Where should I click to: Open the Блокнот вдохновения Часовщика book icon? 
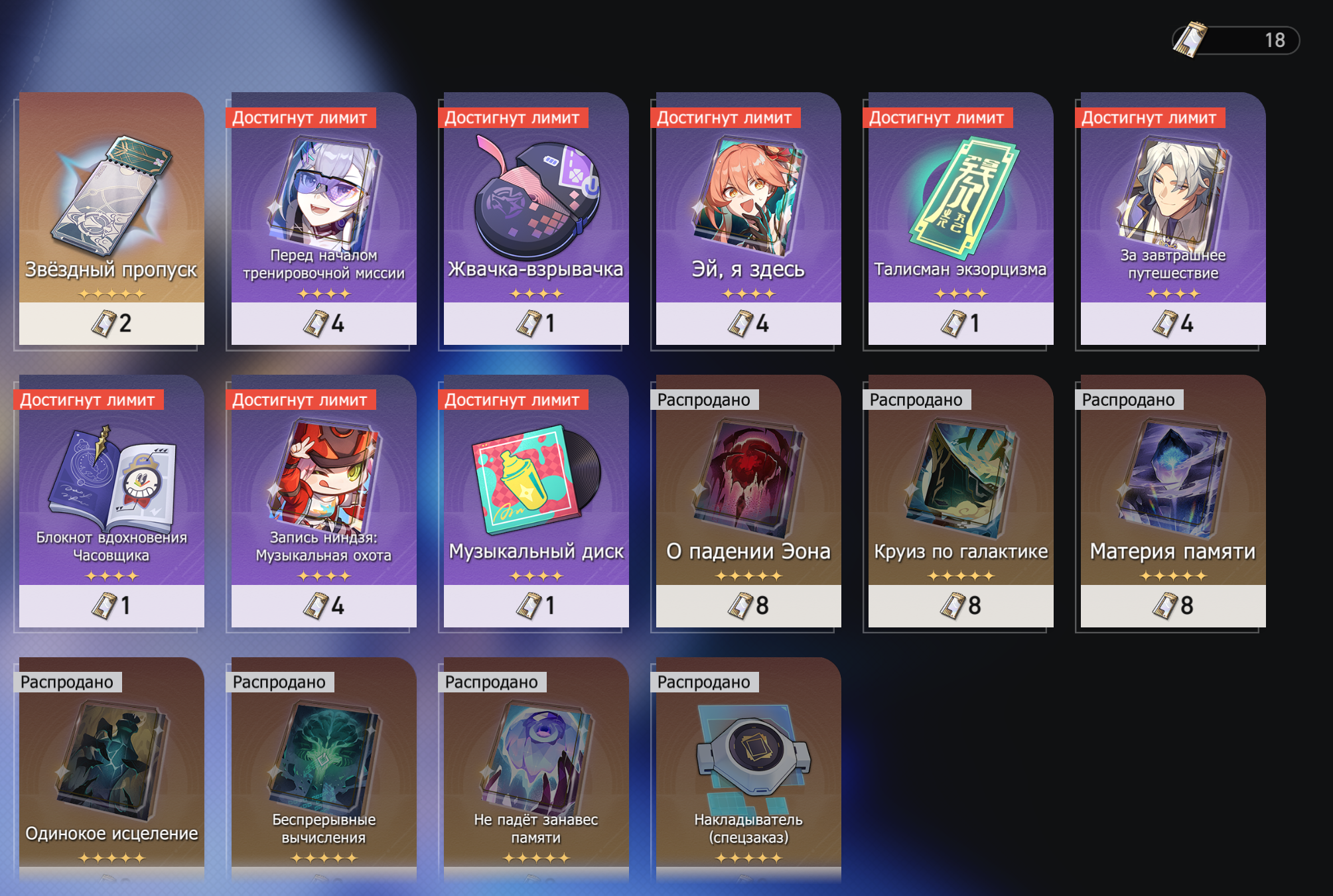[111, 478]
